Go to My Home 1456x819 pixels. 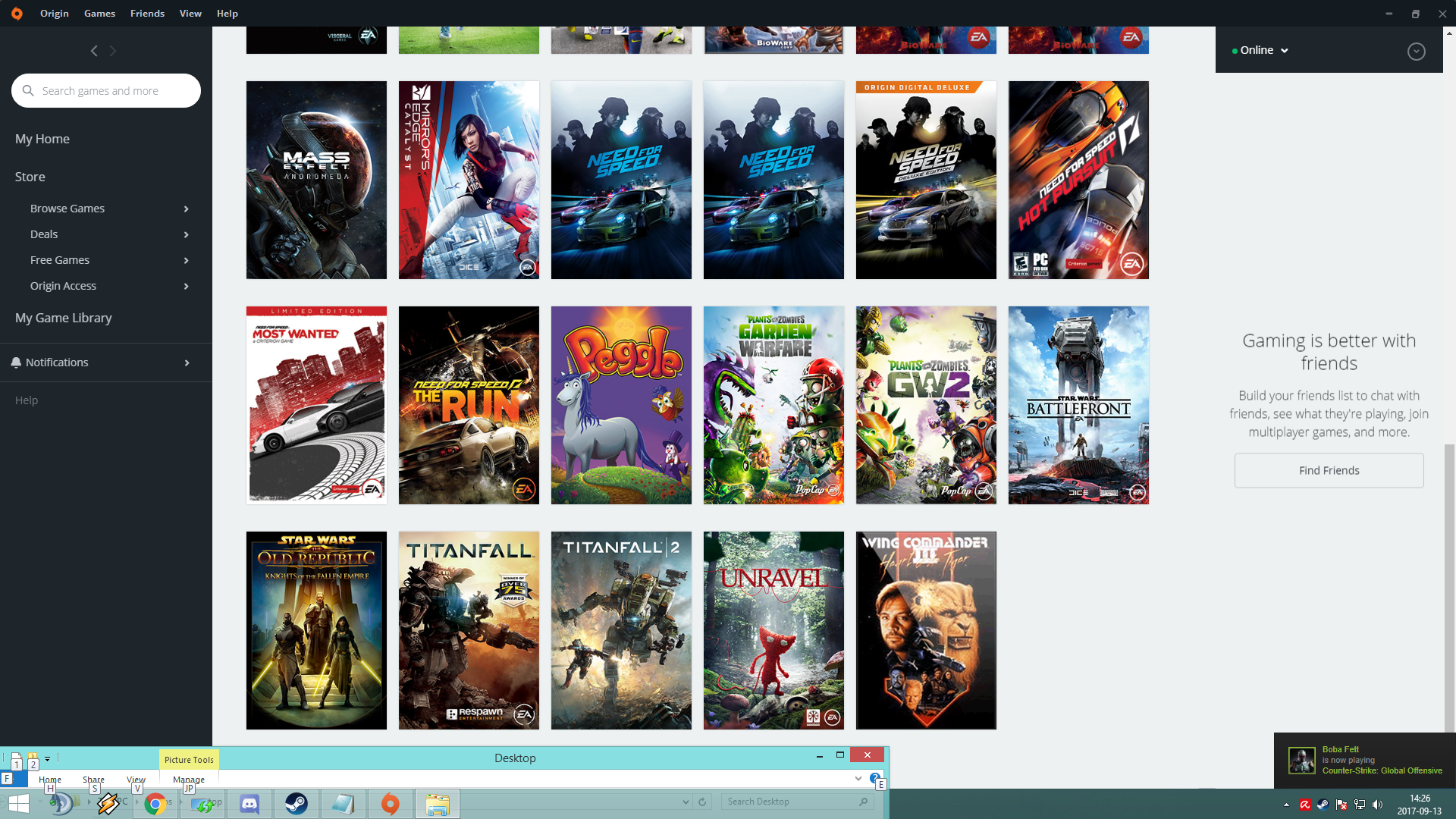pyautogui.click(x=42, y=139)
